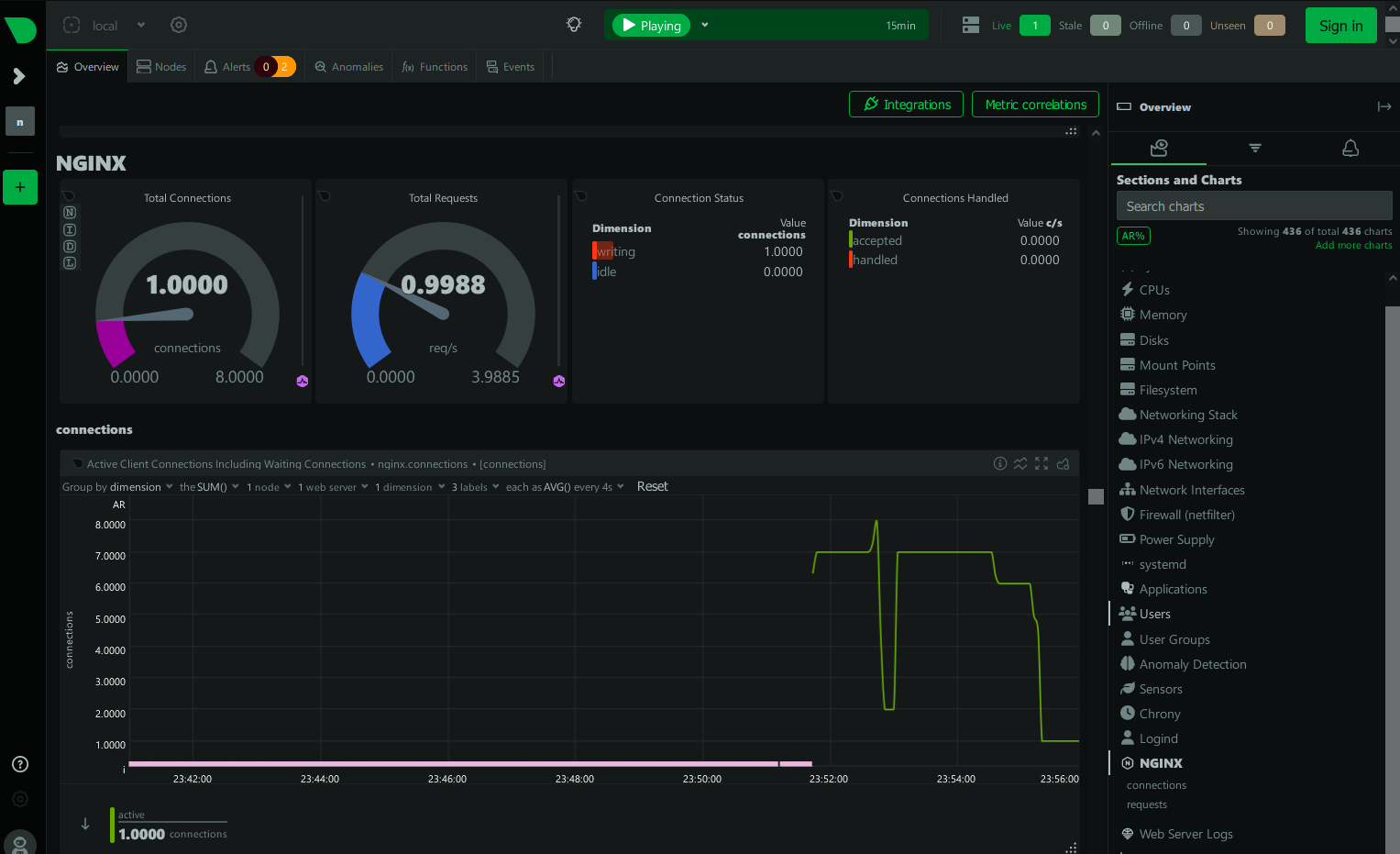Screen dimensions: 1400x854
Task: Open the 'Group by dimension' dropdown
Action: [117, 487]
